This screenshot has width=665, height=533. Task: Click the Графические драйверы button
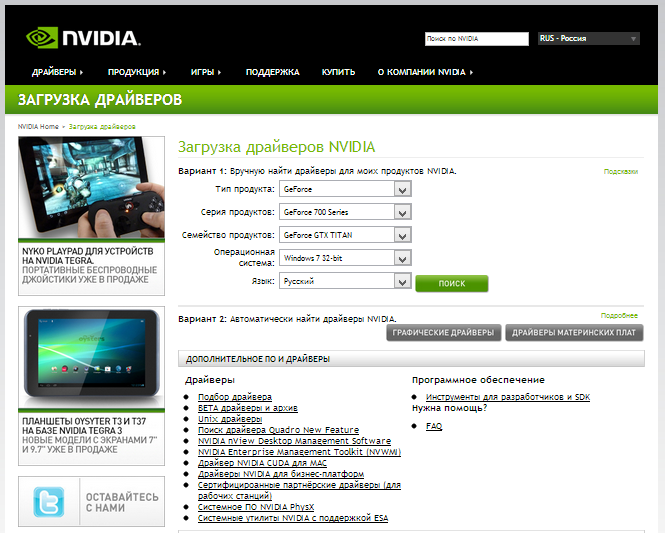coord(443,333)
